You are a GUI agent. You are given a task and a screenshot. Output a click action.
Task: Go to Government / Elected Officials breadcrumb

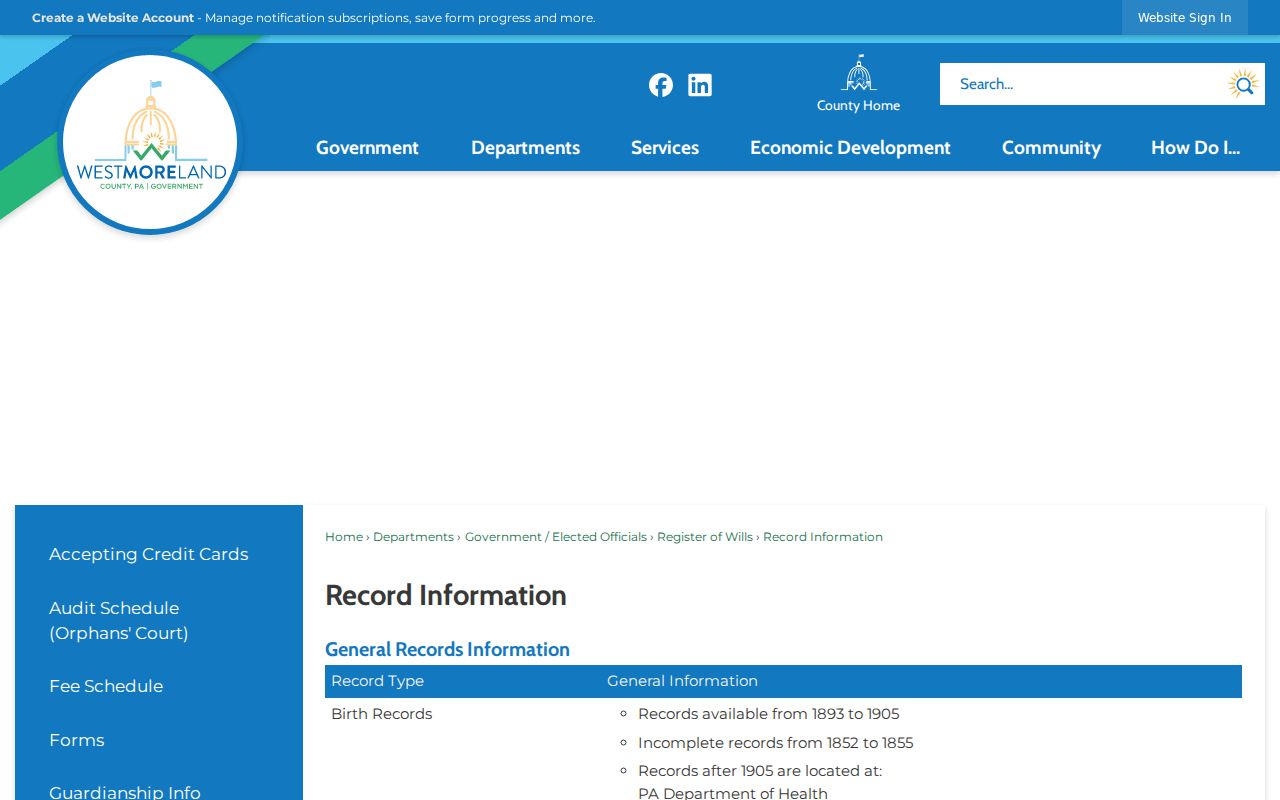point(556,537)
